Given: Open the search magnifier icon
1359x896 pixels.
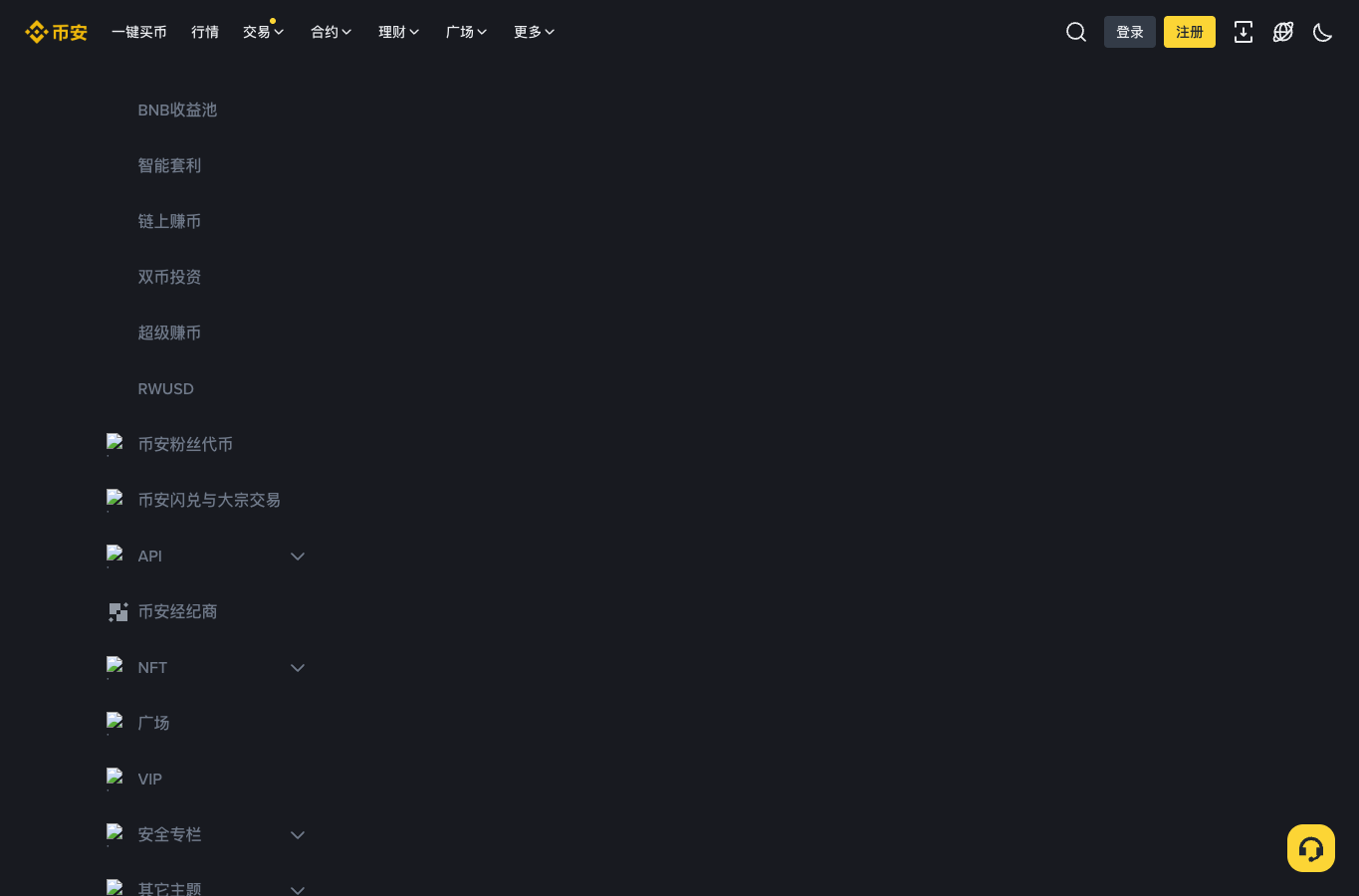Looking at the screenshot, I should [1076, 32].
